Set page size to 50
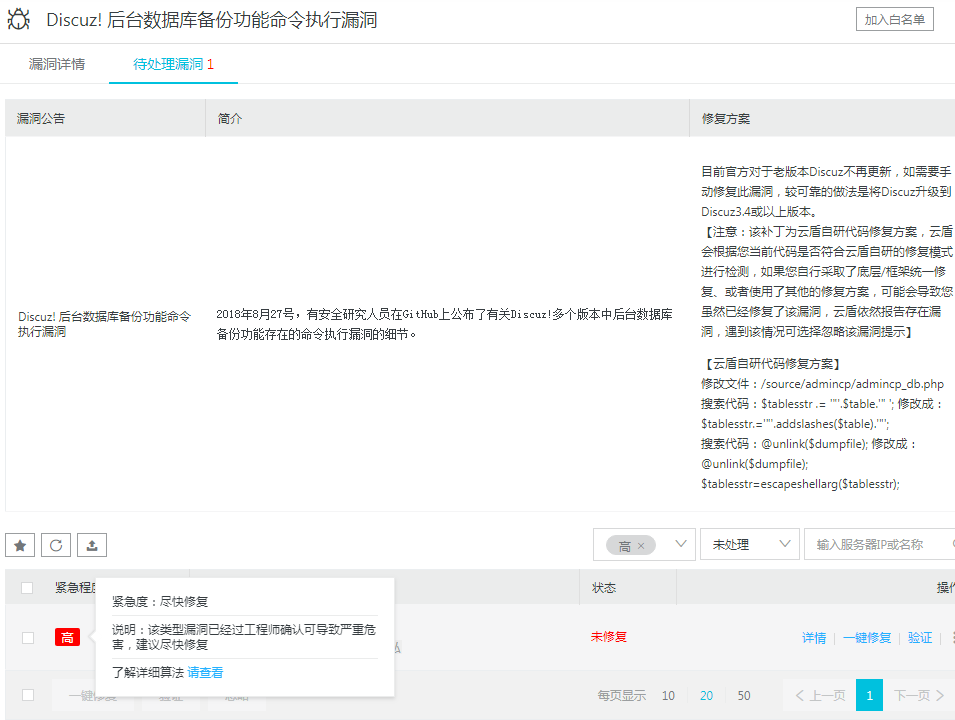955x720 pixels. coord(743,696)
